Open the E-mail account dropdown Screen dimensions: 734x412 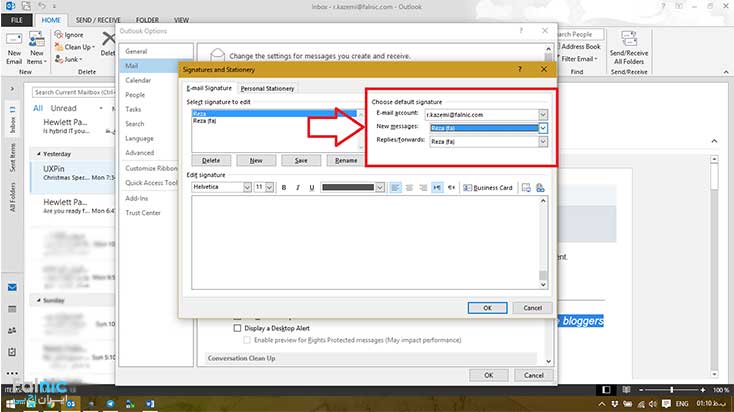(x=543, y=115)
